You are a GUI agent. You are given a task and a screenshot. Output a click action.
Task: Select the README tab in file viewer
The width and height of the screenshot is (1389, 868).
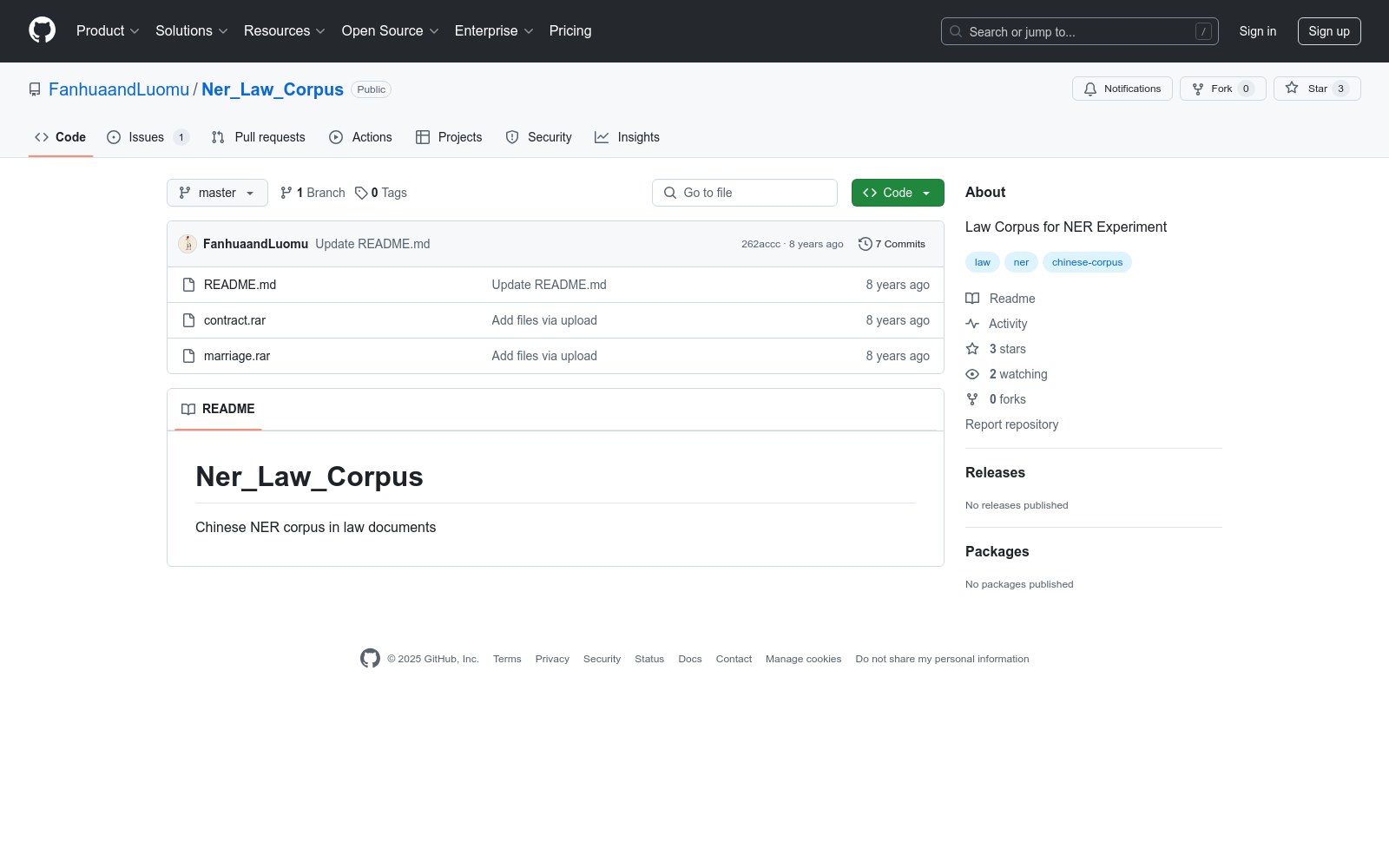point(218,409)
